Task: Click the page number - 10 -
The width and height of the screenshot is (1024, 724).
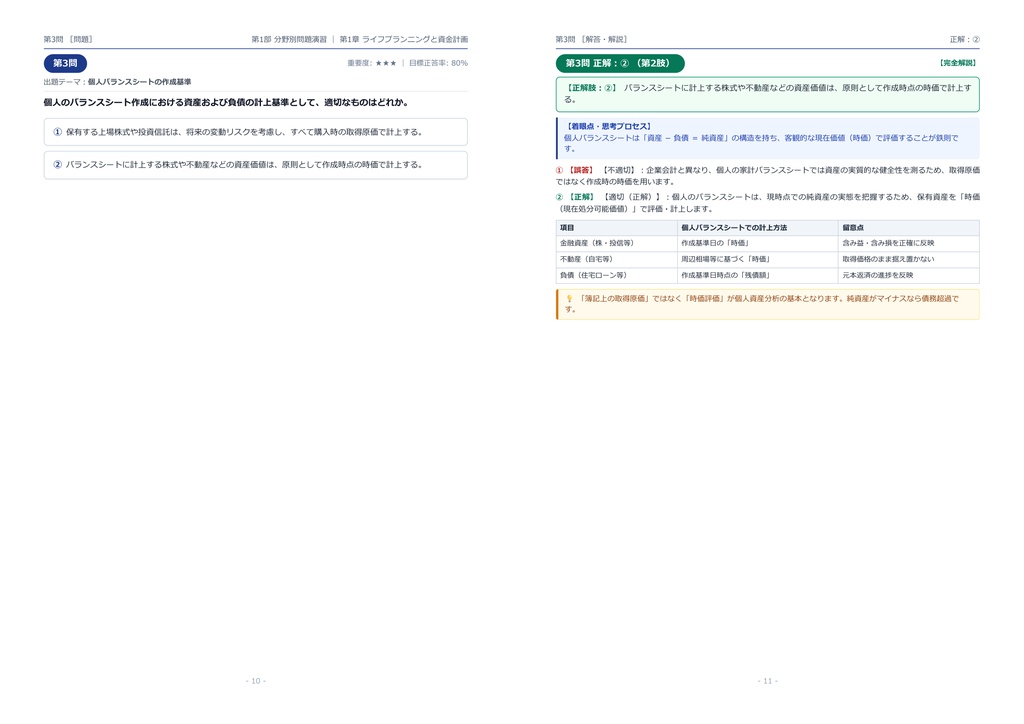Action: point(255,681)
